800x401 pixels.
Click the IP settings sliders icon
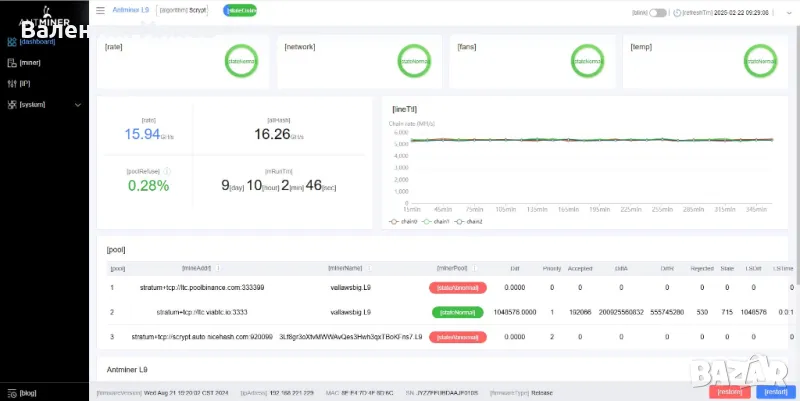pos(10,83)
